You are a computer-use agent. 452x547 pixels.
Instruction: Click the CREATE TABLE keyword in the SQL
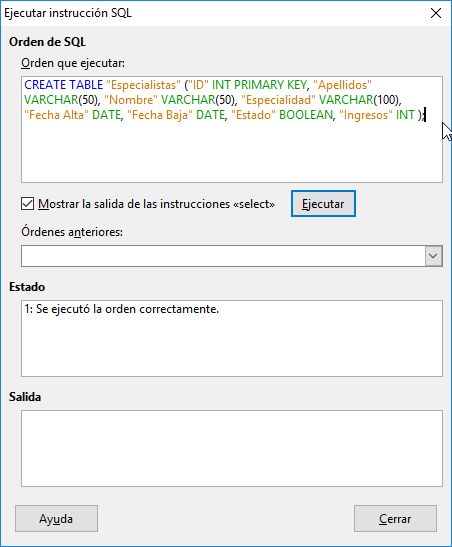coord(63,85)
